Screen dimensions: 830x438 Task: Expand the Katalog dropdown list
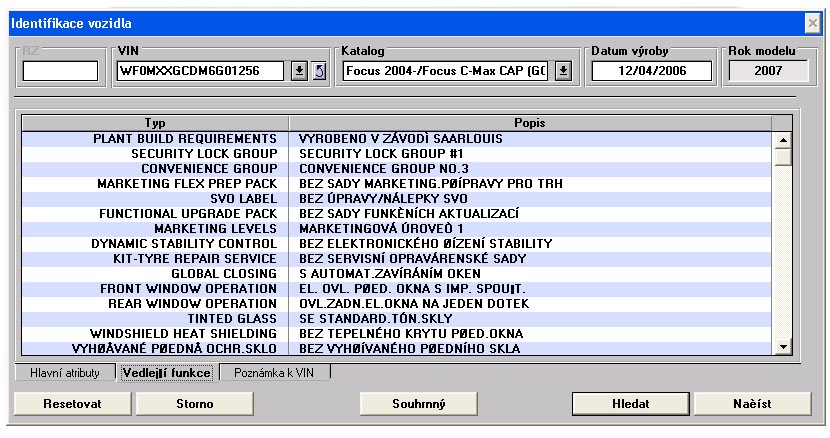(x=563, y=71)
